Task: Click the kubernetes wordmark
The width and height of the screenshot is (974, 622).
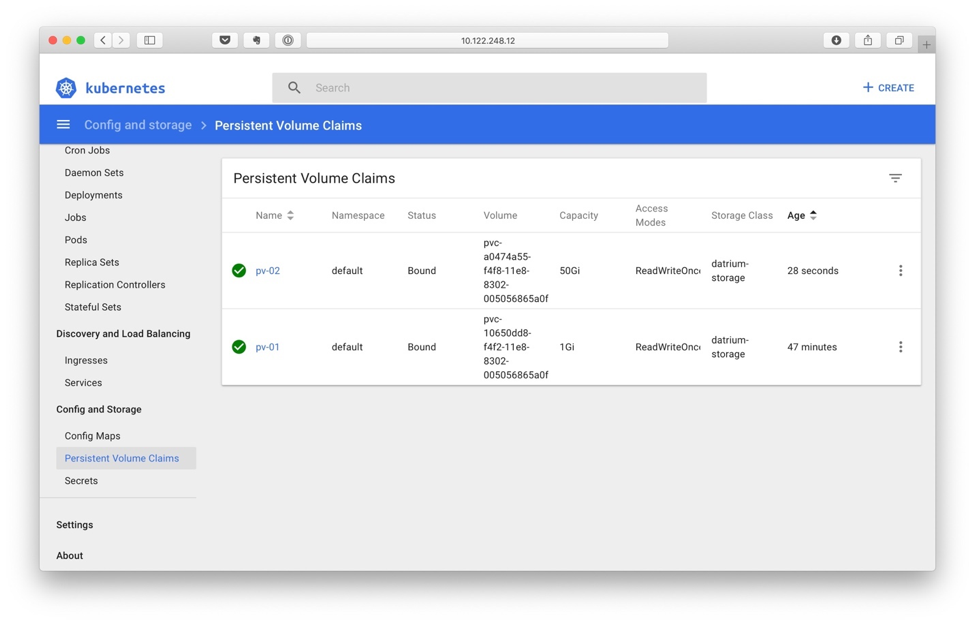Action: pos(125,88)
